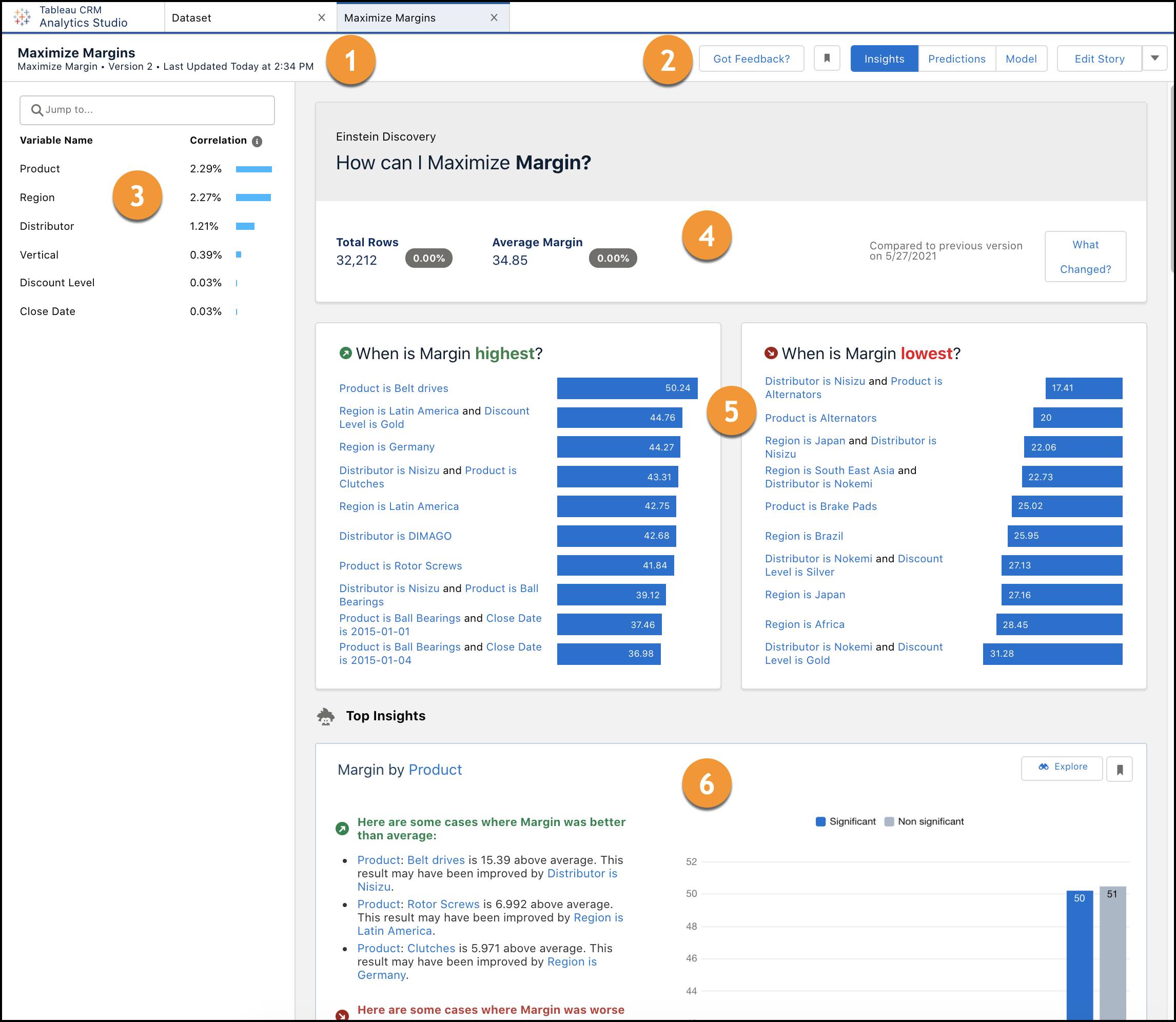Select the Region variable row

tap(146, 198)
